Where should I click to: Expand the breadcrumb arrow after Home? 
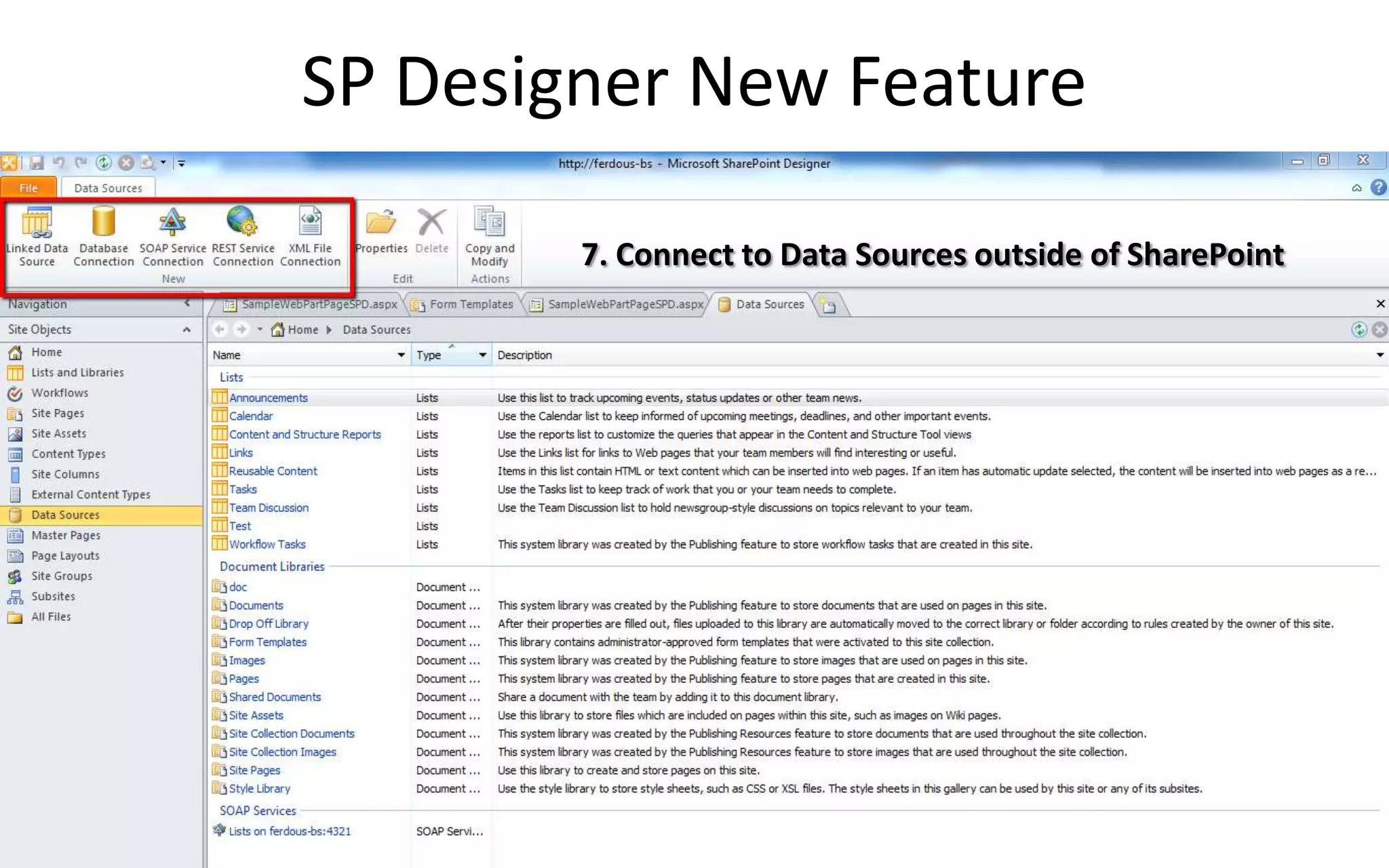tap(329, 330)
